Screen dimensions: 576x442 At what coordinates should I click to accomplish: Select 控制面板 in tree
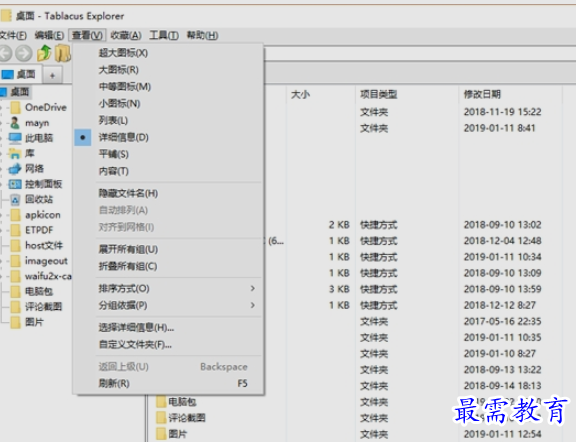pyautogui.click(x=44, y=184)
